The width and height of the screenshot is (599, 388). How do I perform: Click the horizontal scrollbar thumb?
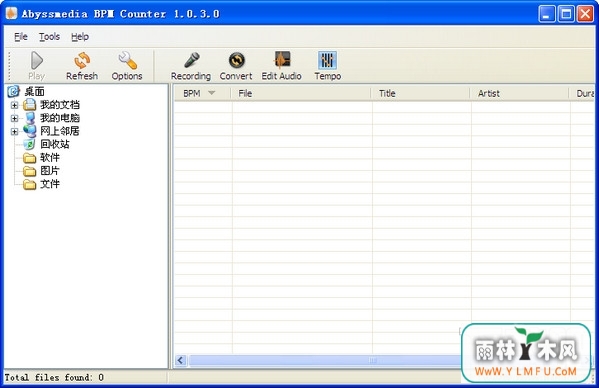325,360
